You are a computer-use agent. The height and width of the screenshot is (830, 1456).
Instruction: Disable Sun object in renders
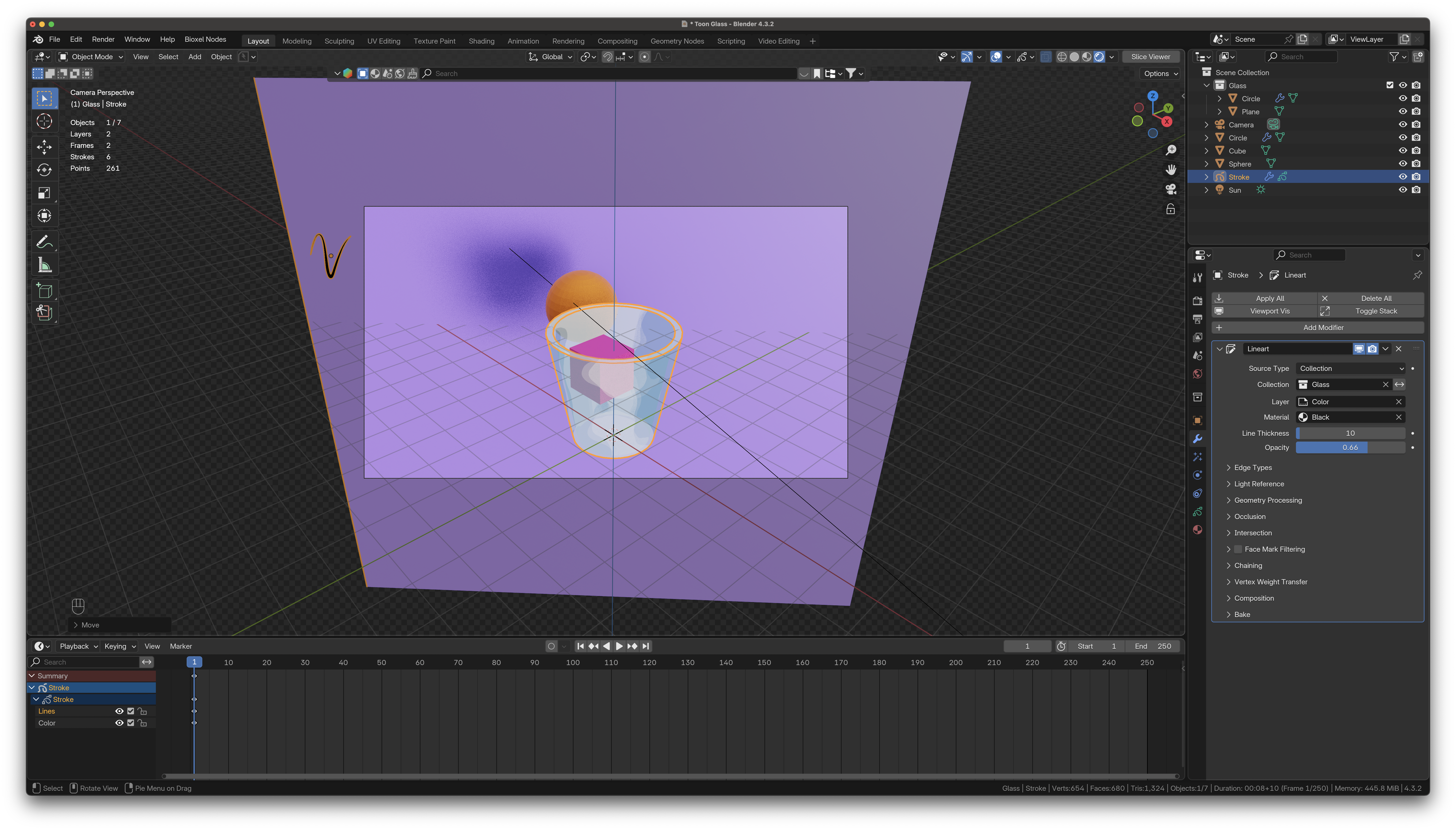click(x=1416, y=190)
